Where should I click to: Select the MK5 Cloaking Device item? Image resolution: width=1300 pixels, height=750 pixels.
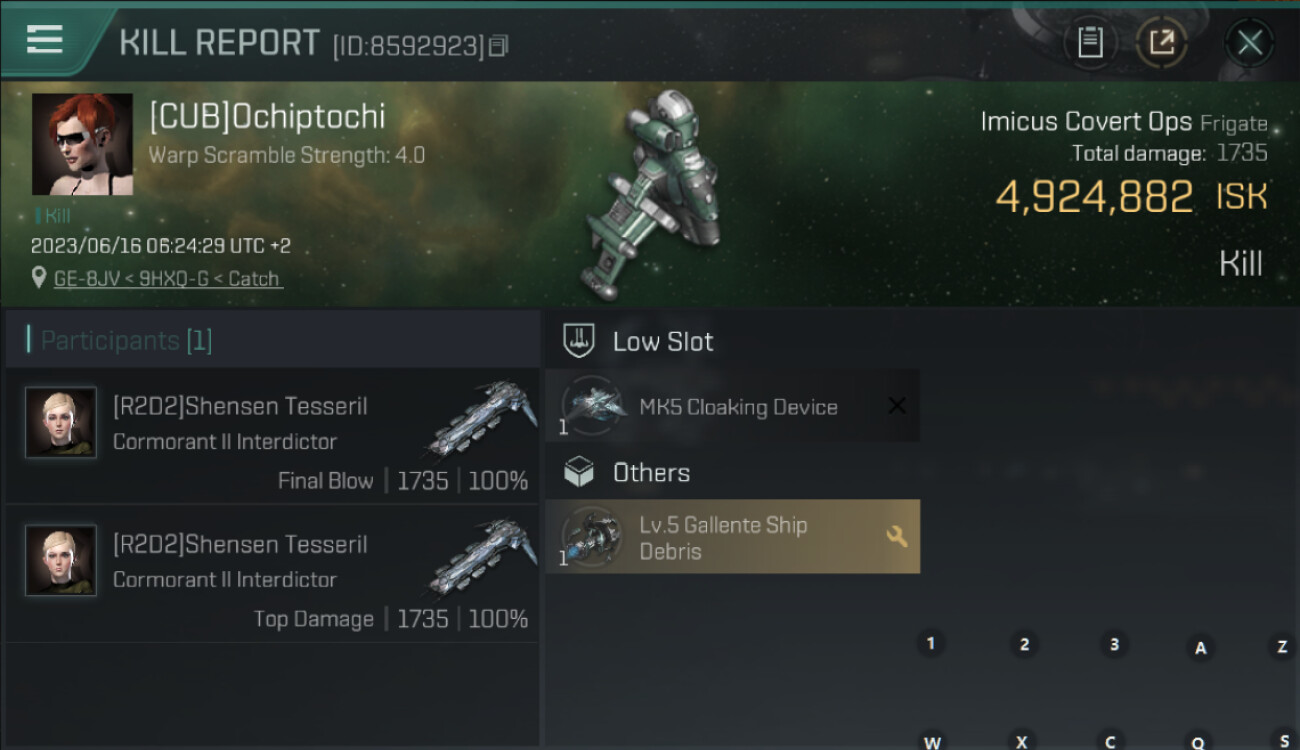point(733,406)
